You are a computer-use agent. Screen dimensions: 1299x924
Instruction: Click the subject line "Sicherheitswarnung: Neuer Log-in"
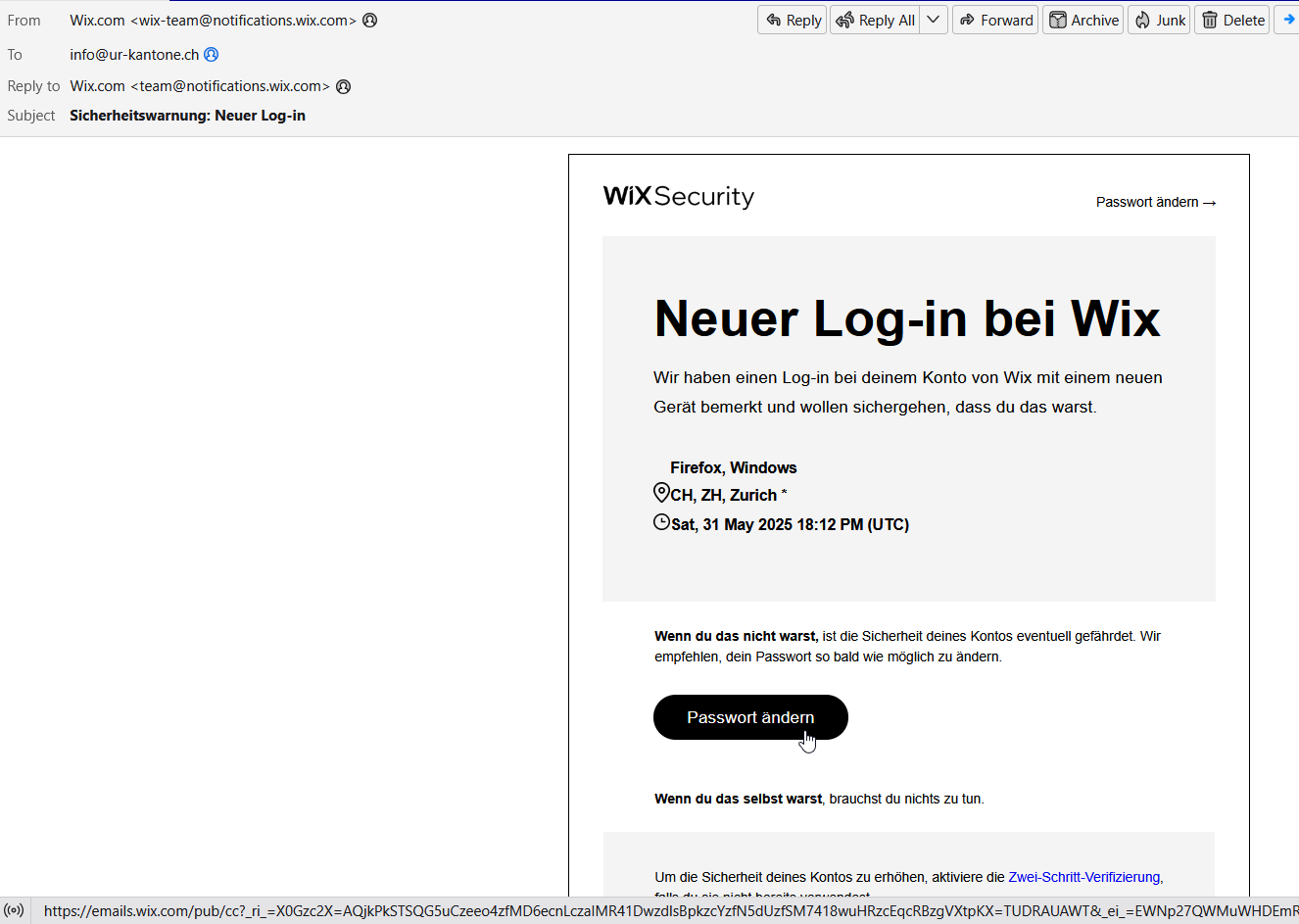point(187,116)
